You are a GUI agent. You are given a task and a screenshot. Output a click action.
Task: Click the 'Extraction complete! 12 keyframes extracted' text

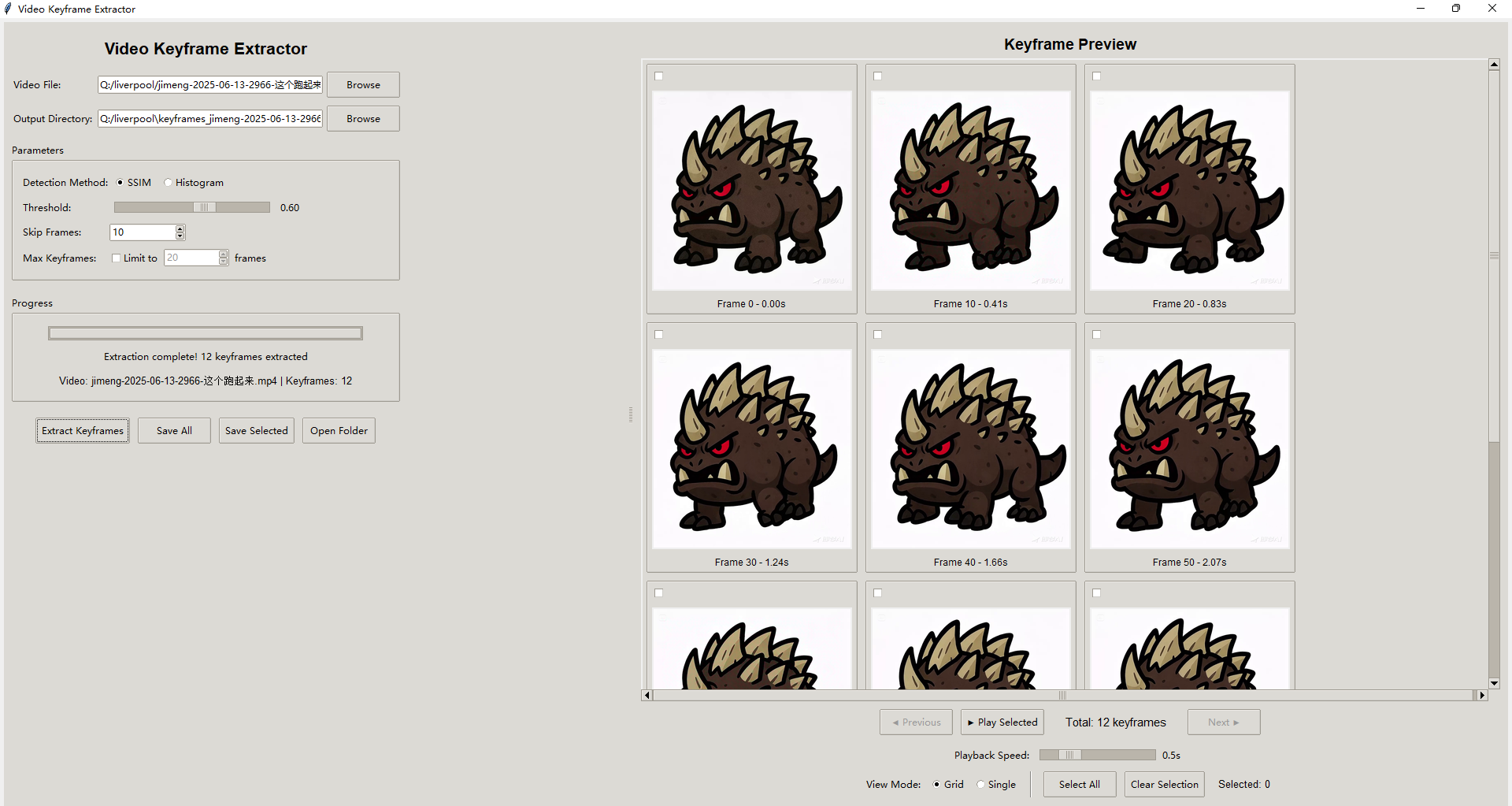click(206, 357)
